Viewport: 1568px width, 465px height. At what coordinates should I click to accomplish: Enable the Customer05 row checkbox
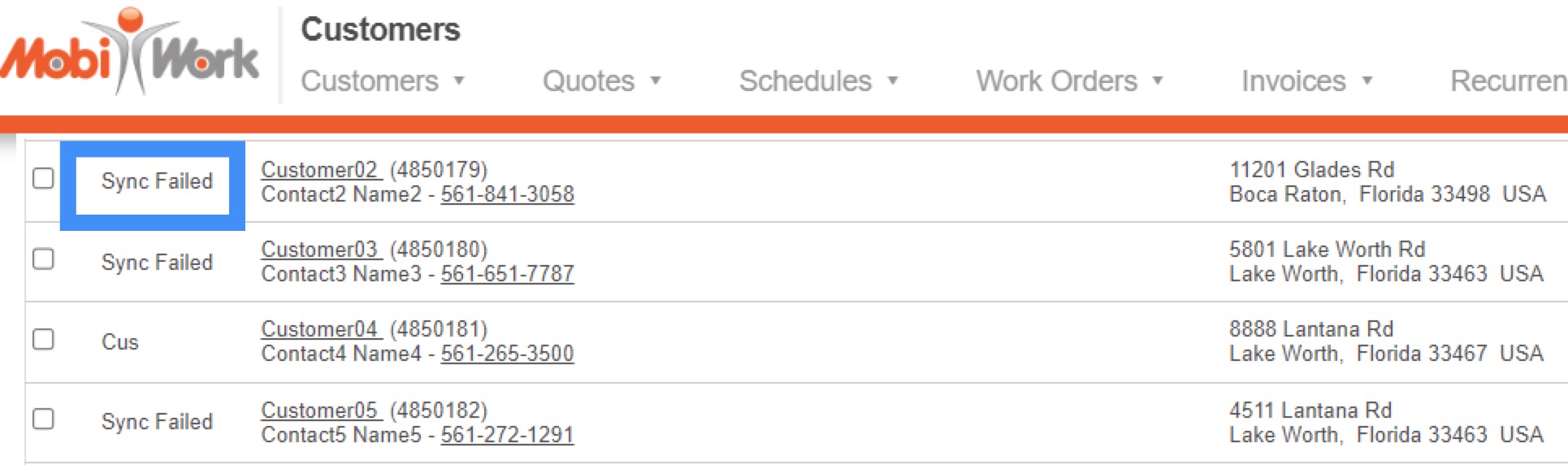click(x=43, y=419)
